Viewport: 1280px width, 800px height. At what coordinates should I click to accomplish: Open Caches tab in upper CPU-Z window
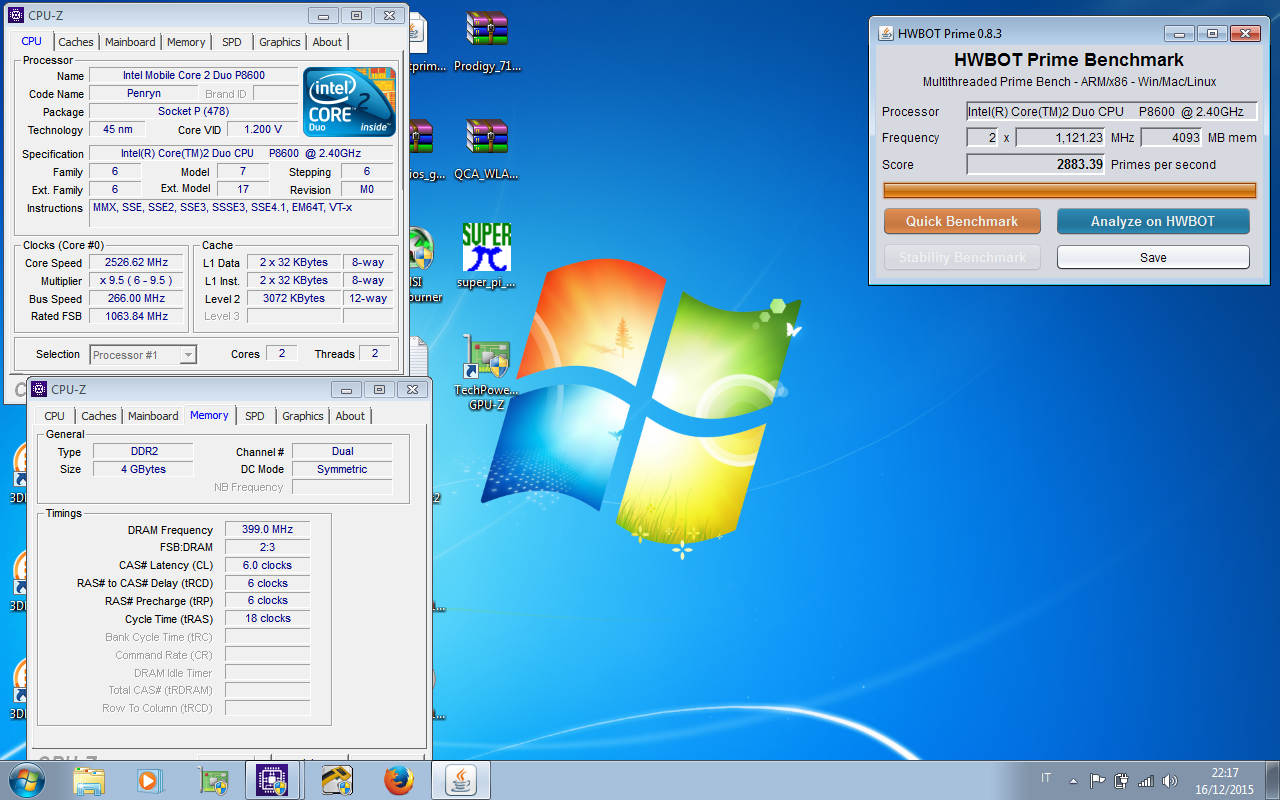(76, 42)
